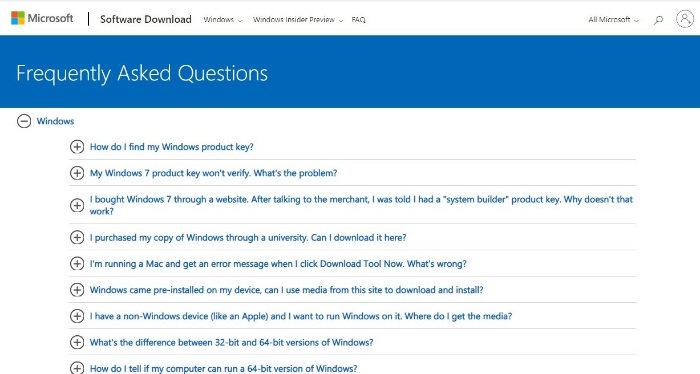Open 'I have a non-Windows device' question link
Image resolution: width=700 pixels, height=374 pixels.
[x=301, y=316]
